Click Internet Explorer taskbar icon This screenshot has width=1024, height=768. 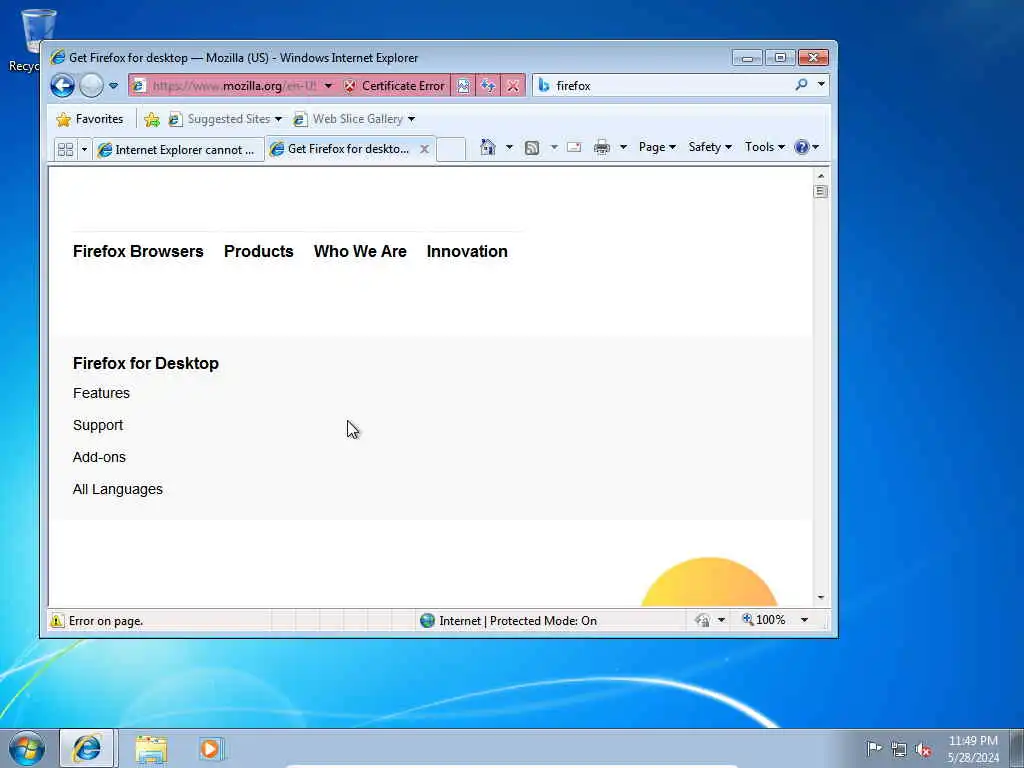(88, 748)
